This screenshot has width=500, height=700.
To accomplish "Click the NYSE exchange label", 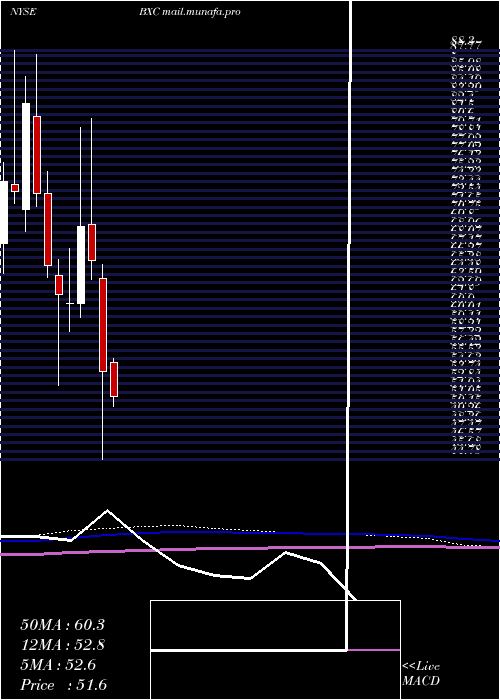I will coord(23,12).
